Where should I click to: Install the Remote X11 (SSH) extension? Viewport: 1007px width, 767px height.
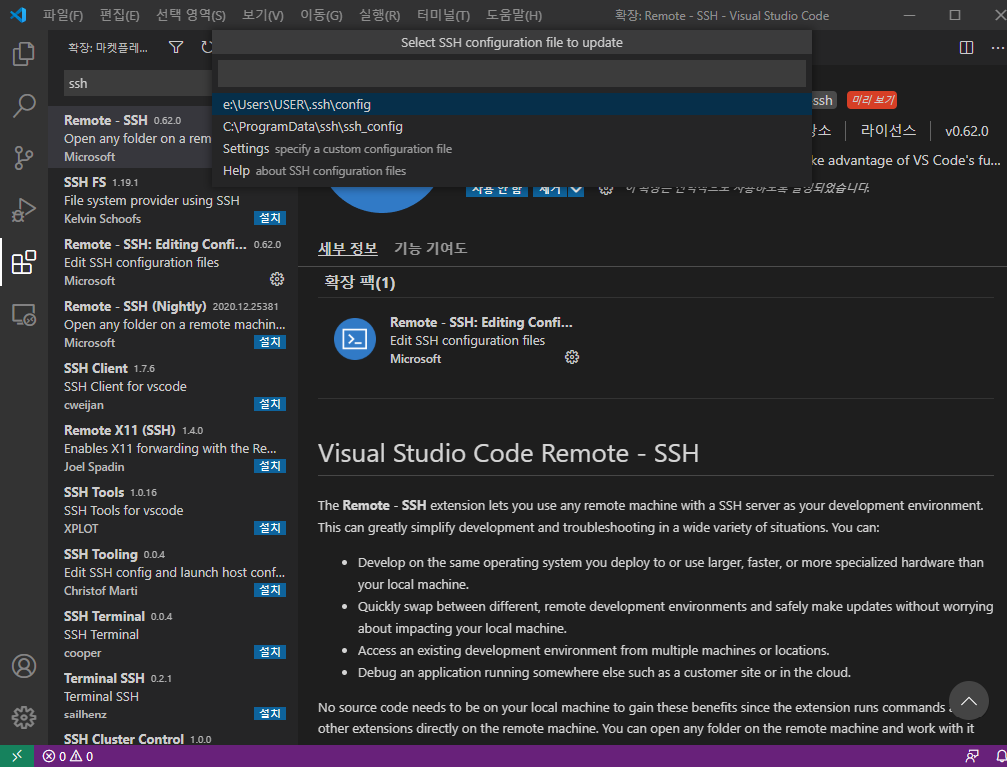pyautogui.click(x=270, y=466)
